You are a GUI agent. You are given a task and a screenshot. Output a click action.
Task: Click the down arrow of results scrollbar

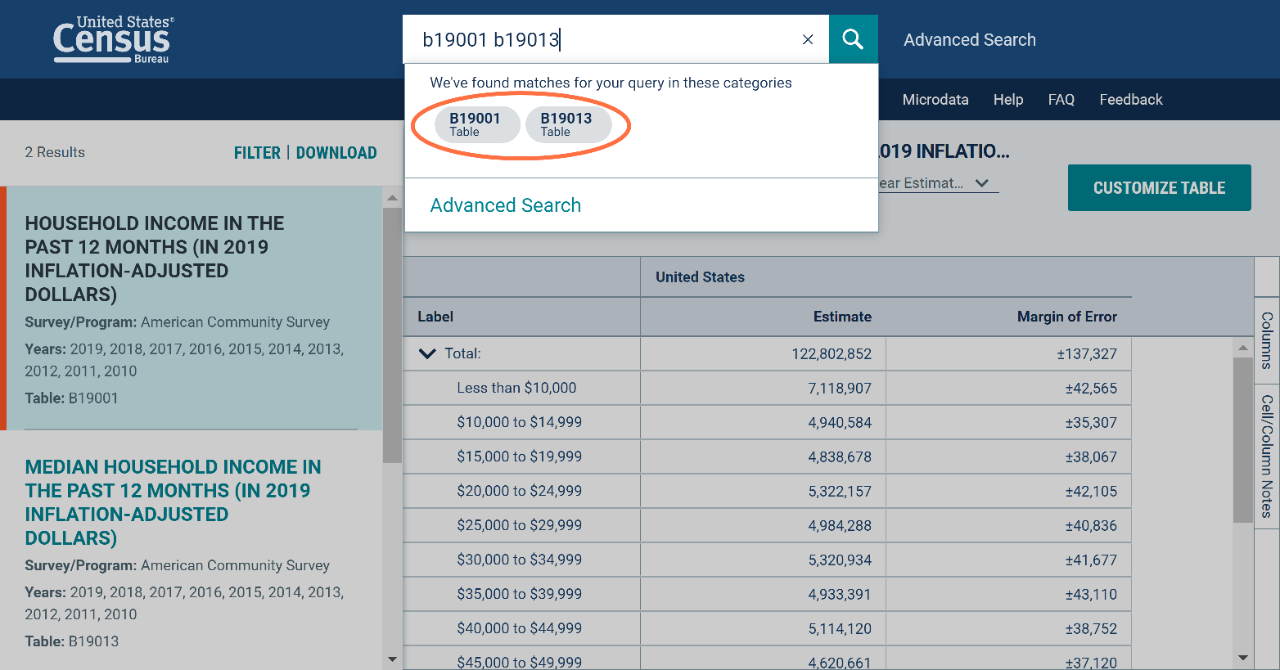click(x=392, y=660)
